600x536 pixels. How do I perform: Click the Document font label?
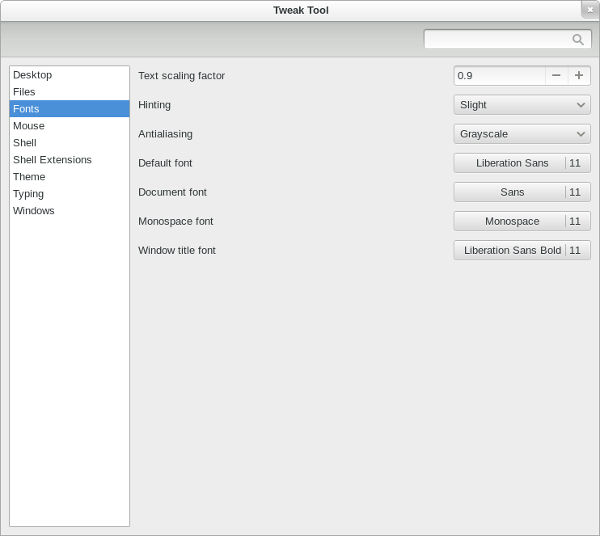(x=173, y=192)
